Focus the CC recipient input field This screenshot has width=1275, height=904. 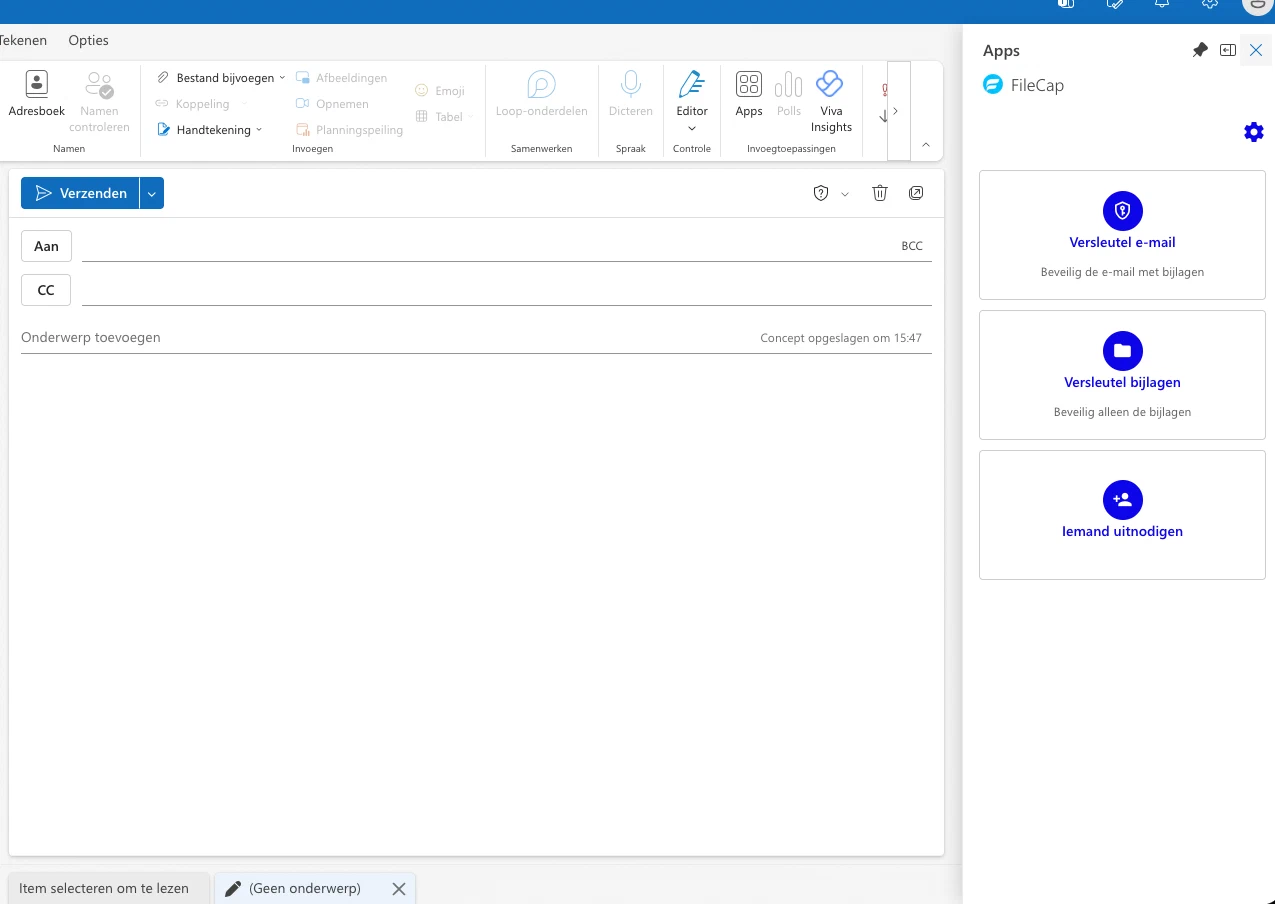506,290
